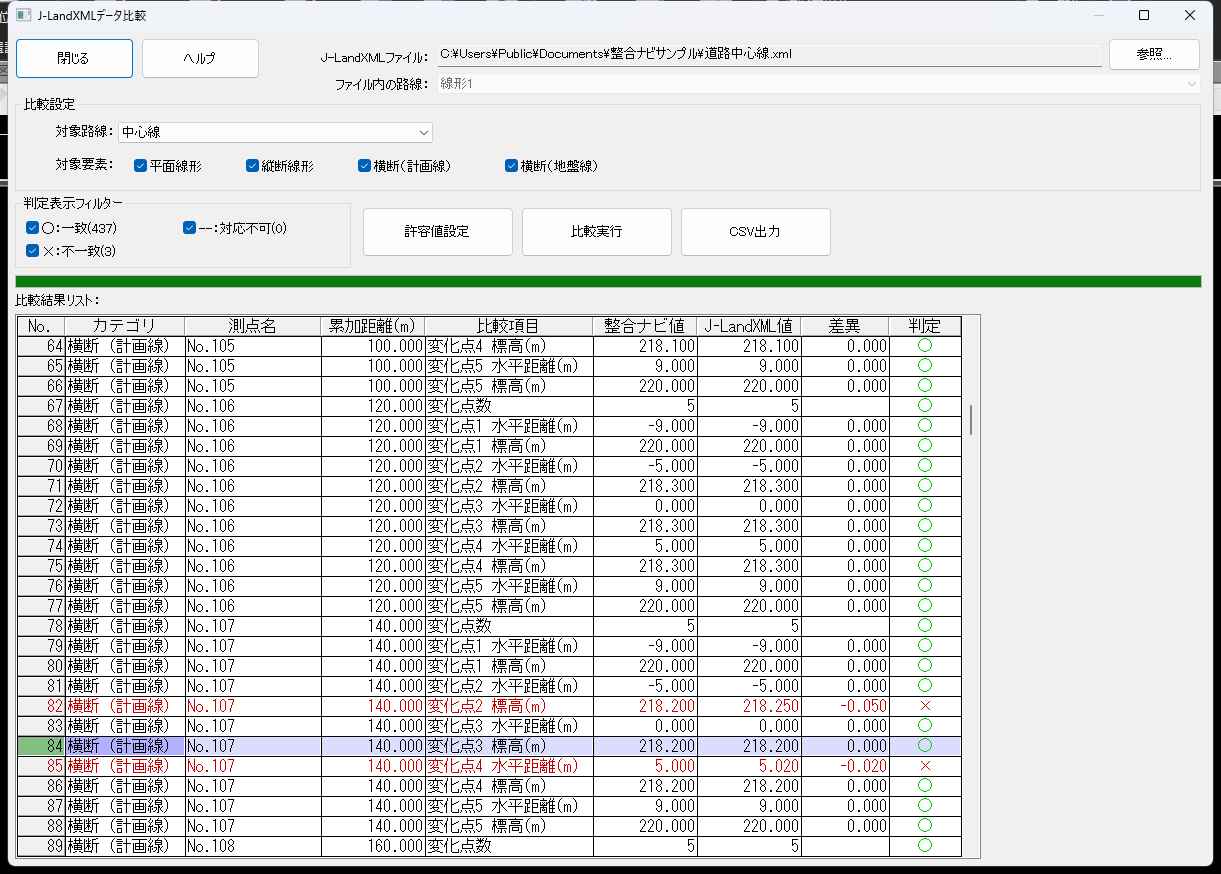The image size is (1221, 874).
Task: Click the green progress bar
Action: [x=608, y=282]
